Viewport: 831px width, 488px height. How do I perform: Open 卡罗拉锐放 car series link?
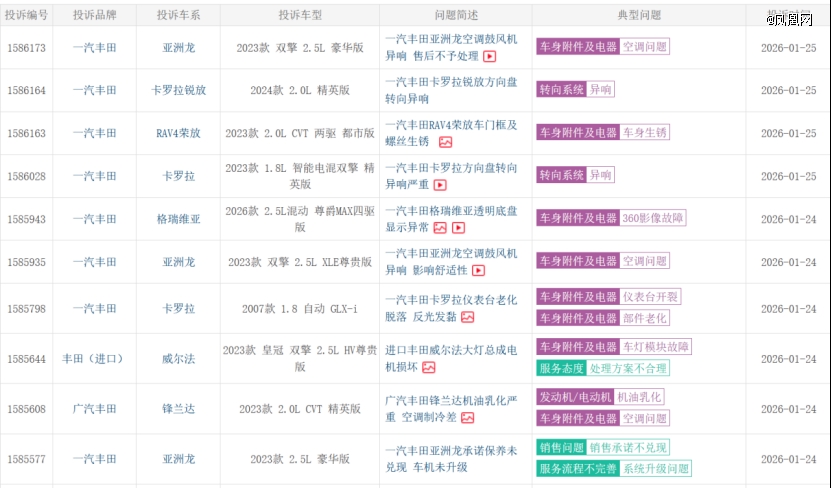[179, 90]
